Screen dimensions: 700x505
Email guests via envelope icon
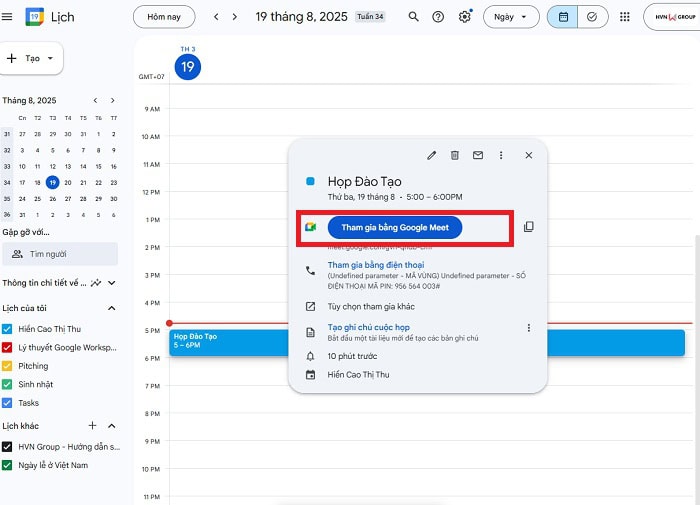click(478, 155)
